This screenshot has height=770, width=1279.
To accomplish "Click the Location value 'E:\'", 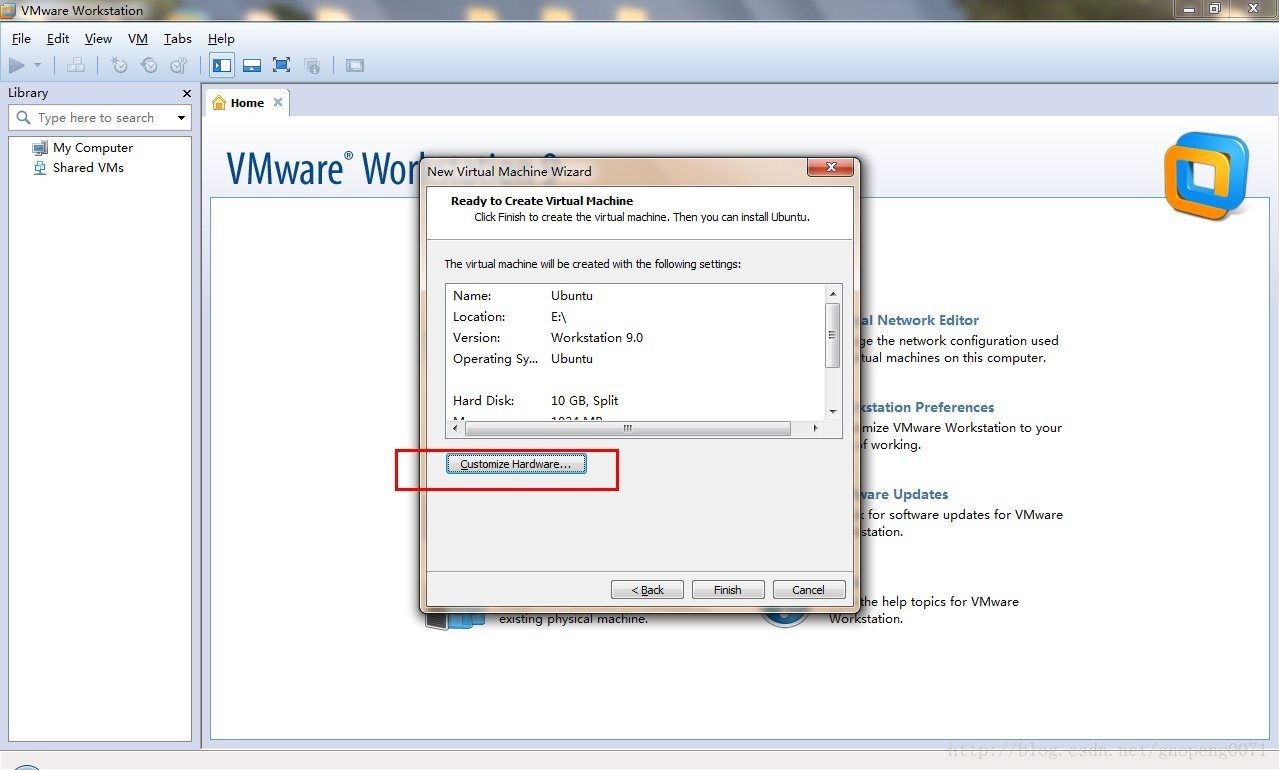I will (x=559, y=317).
